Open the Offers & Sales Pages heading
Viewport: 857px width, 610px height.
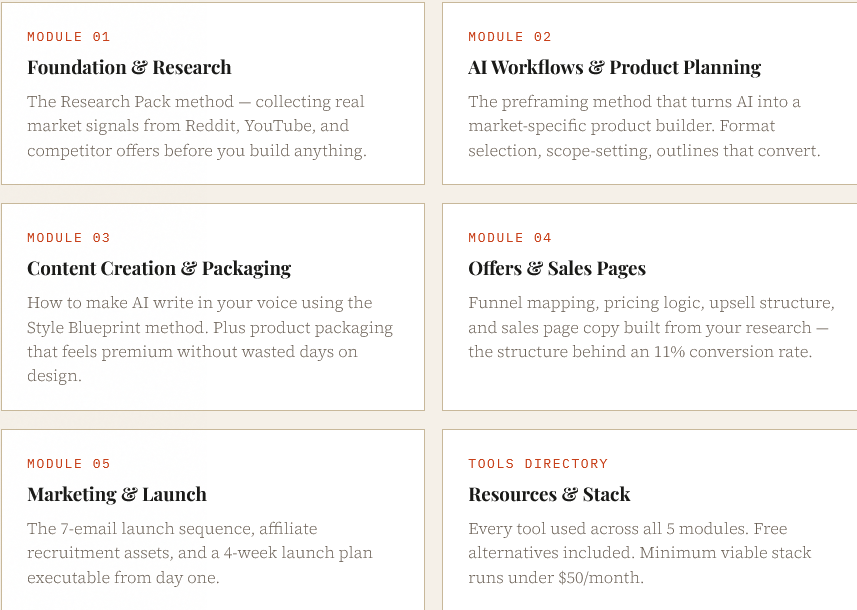point(557,269)
